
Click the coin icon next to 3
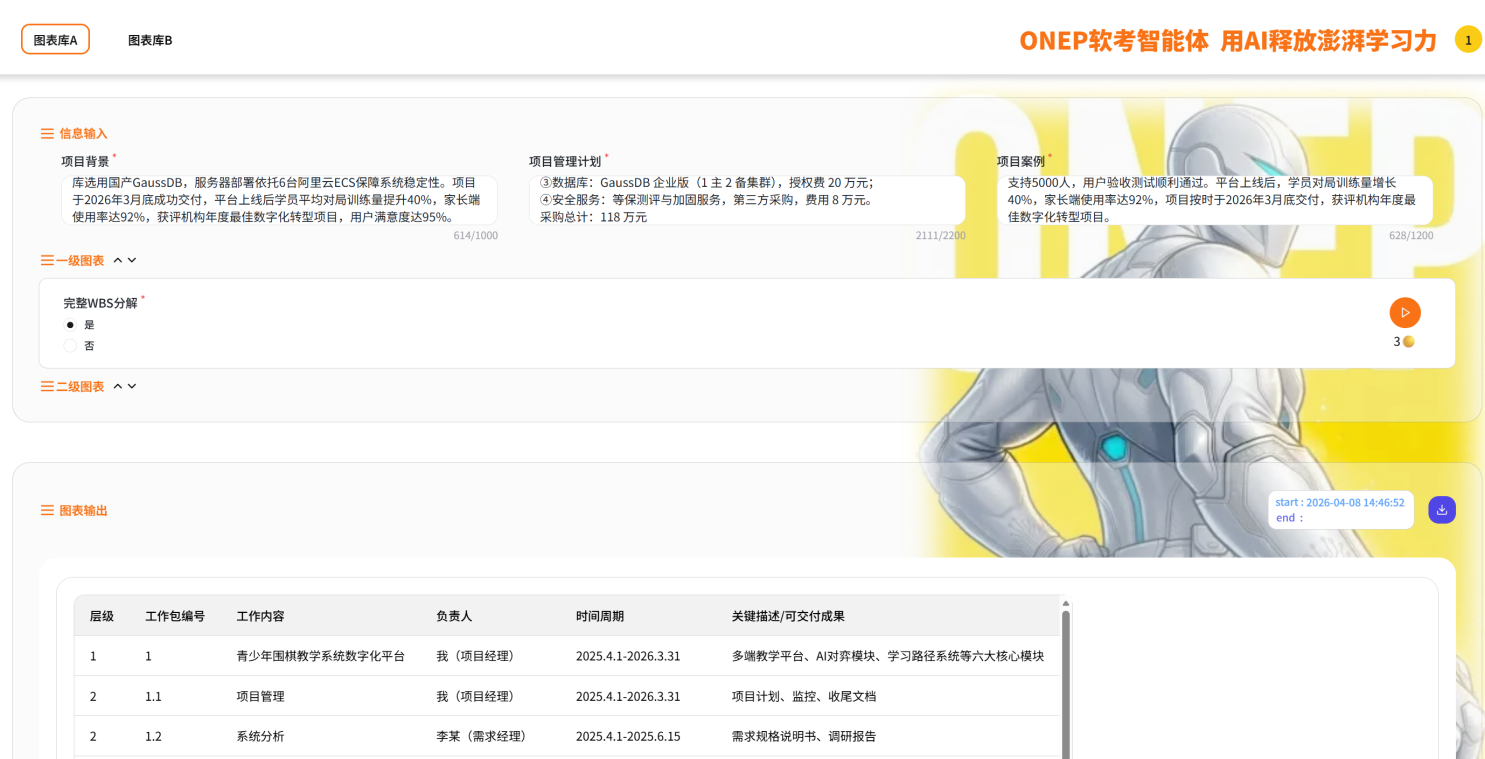pos(1409,341)
